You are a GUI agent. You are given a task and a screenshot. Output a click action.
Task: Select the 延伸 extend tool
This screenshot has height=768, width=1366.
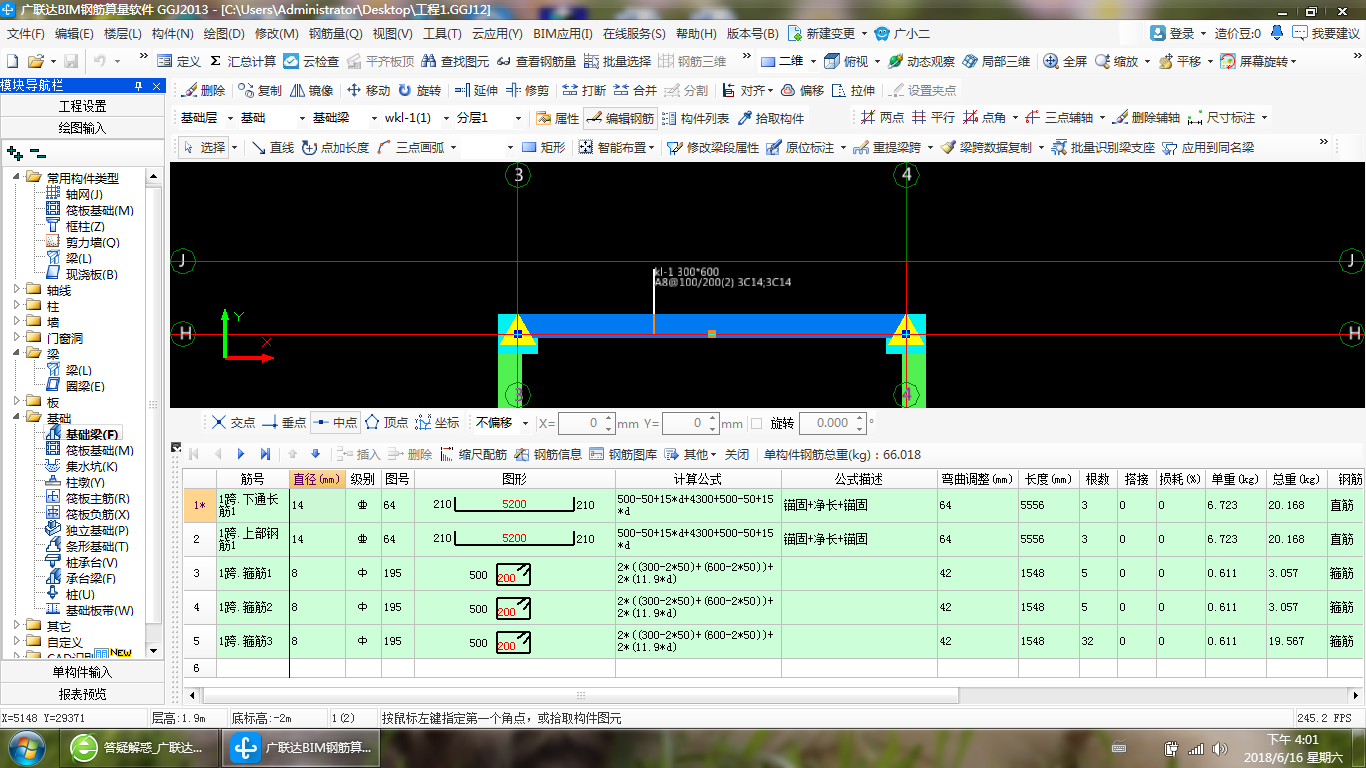[x=475, y=90]
